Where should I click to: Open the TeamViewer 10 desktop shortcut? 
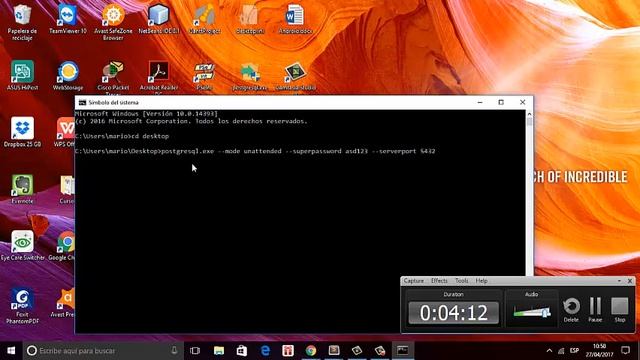68,19
